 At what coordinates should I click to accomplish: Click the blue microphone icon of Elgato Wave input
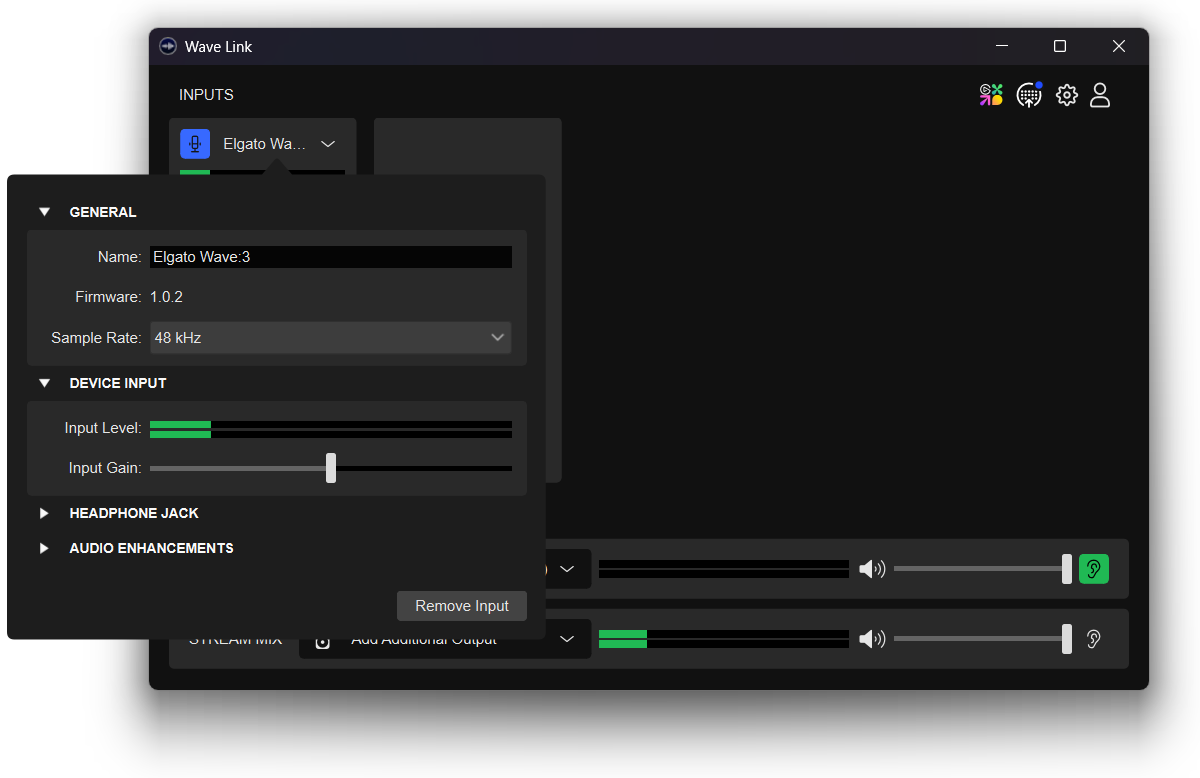[x=195, y=144]
